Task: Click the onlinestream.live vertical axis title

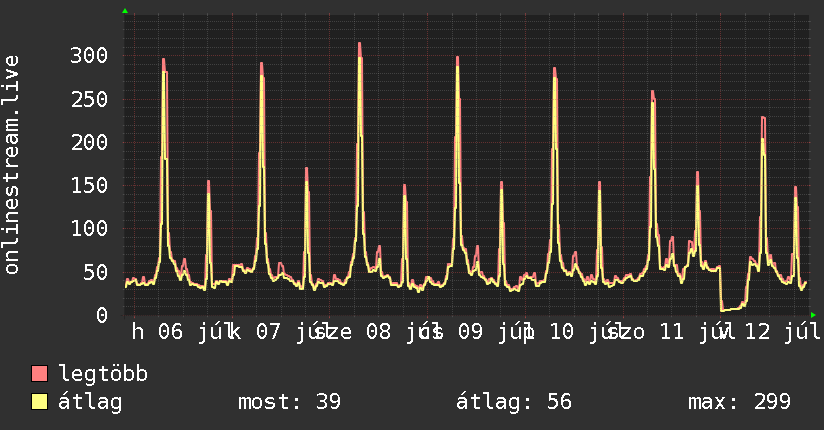Action: click(x=12, y=165)
